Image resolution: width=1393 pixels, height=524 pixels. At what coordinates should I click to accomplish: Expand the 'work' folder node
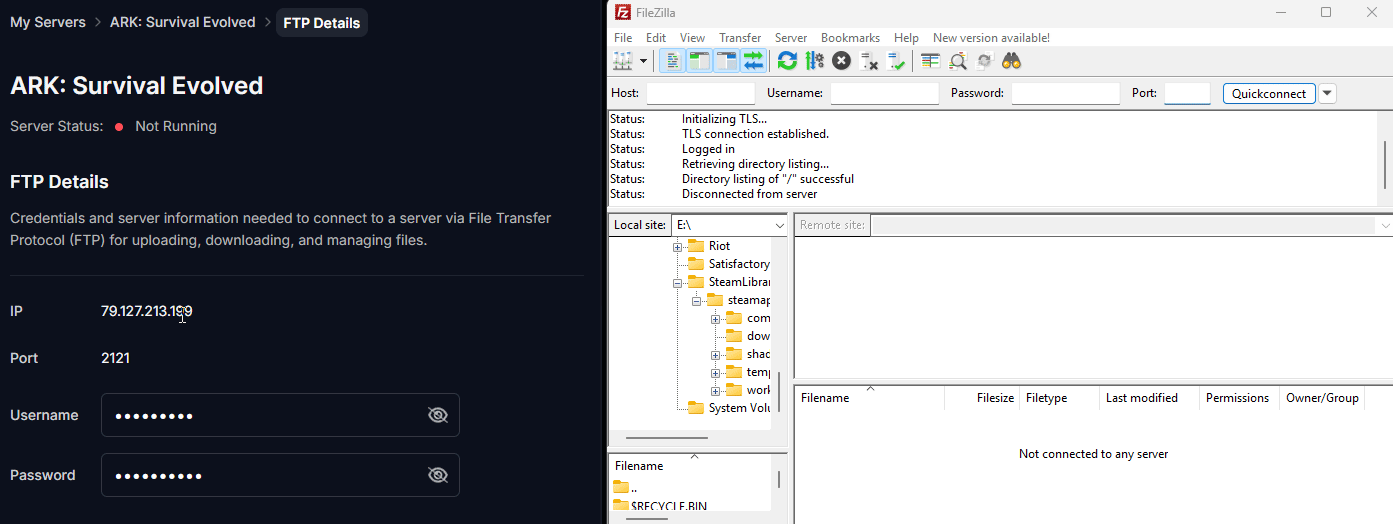coord(715,390)
